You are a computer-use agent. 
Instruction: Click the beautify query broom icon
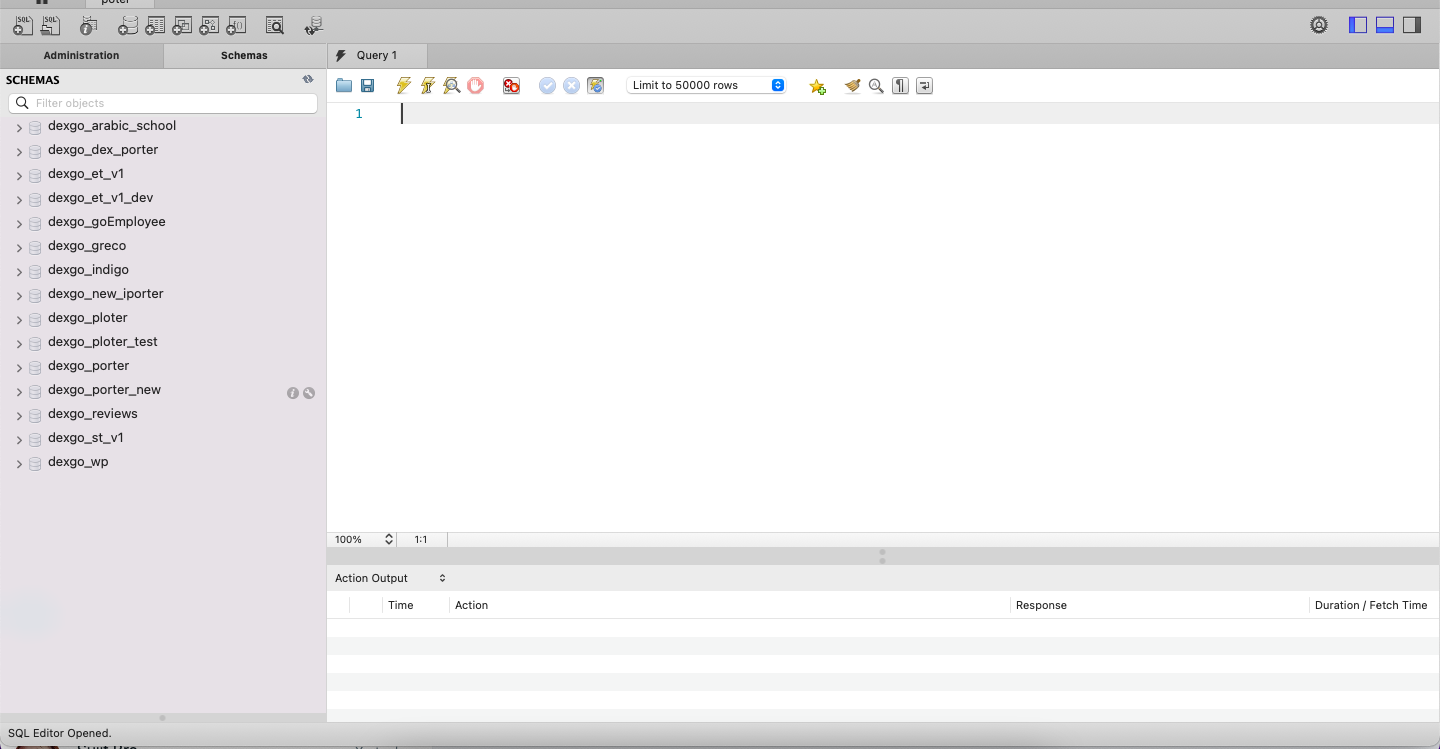pos(852,86)
